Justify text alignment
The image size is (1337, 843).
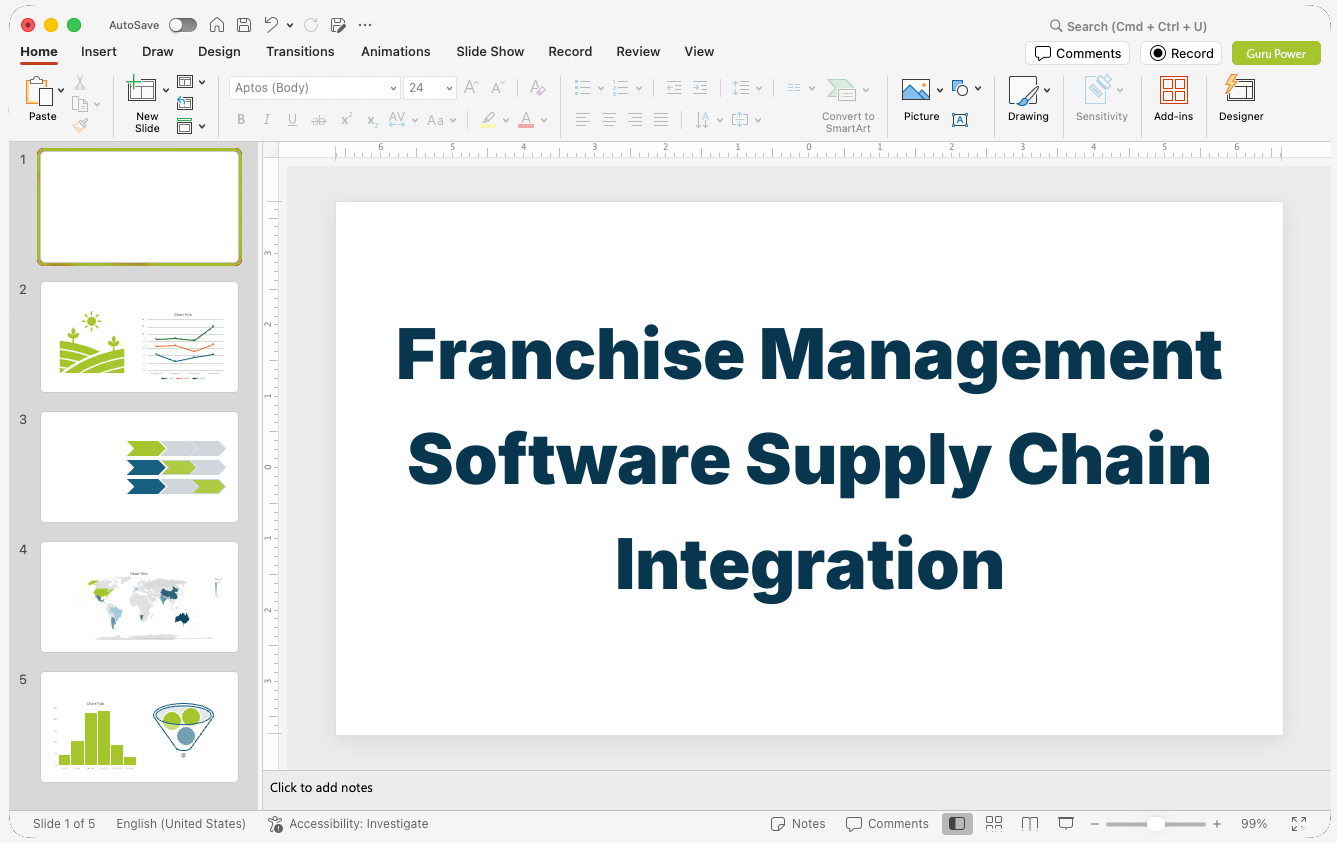pos(661,120)
